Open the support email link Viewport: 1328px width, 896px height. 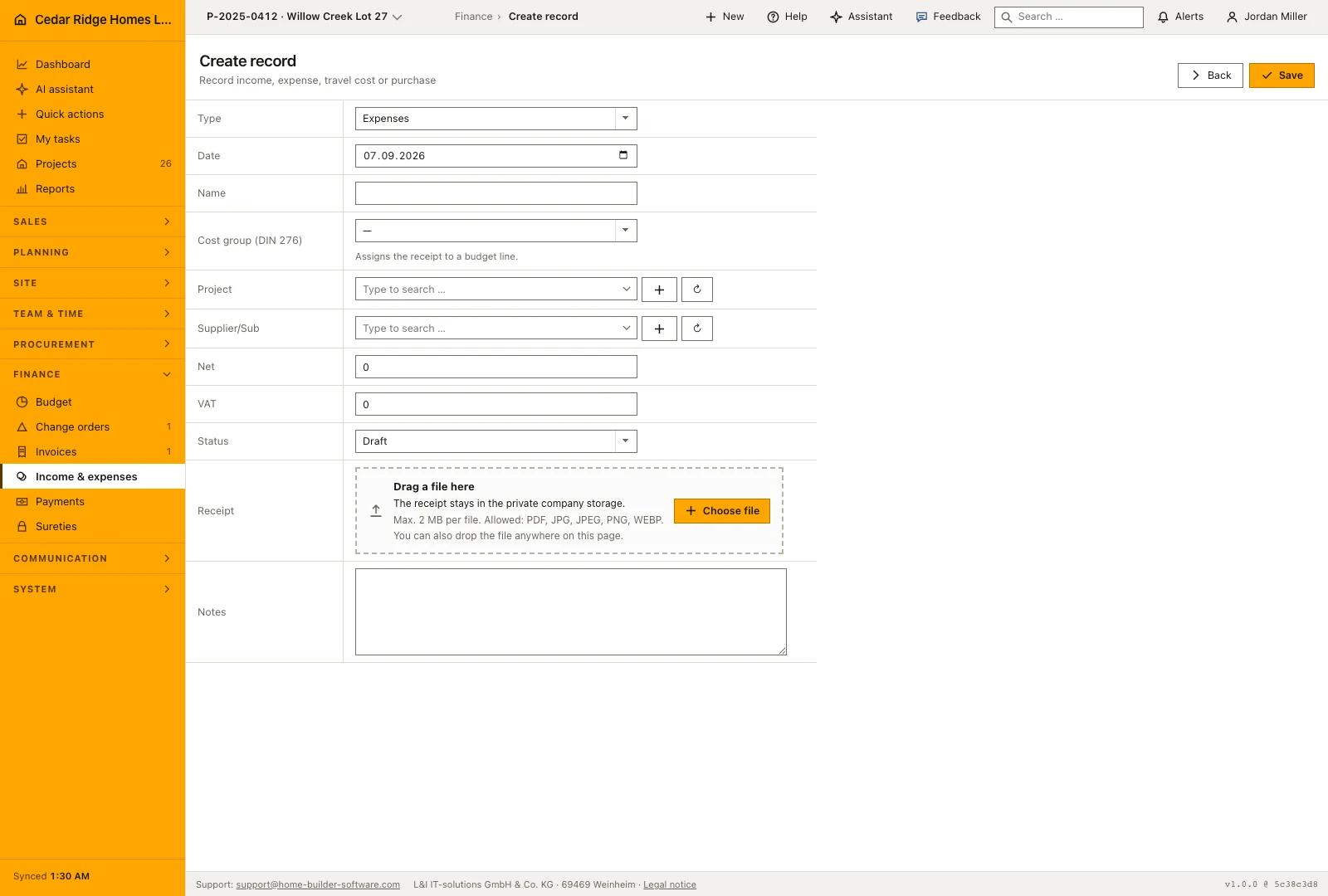coord(318,884)
